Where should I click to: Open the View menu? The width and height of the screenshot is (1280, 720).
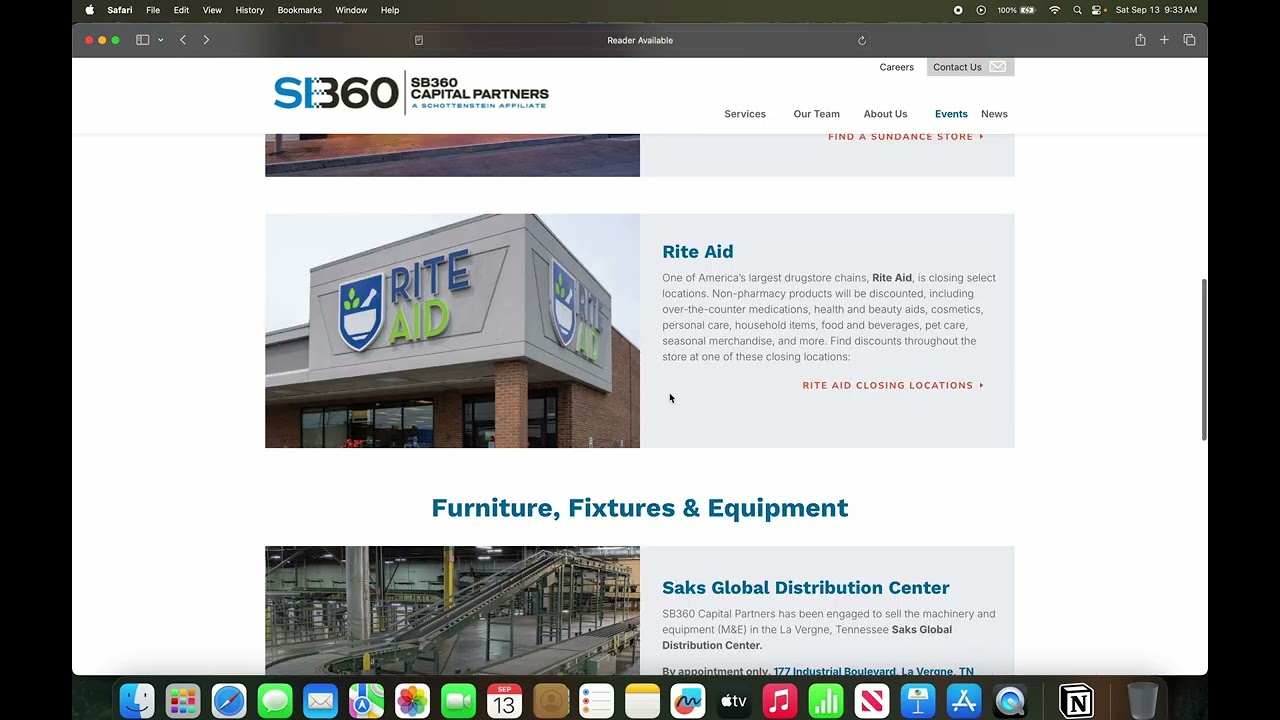[x=212, y=10]
